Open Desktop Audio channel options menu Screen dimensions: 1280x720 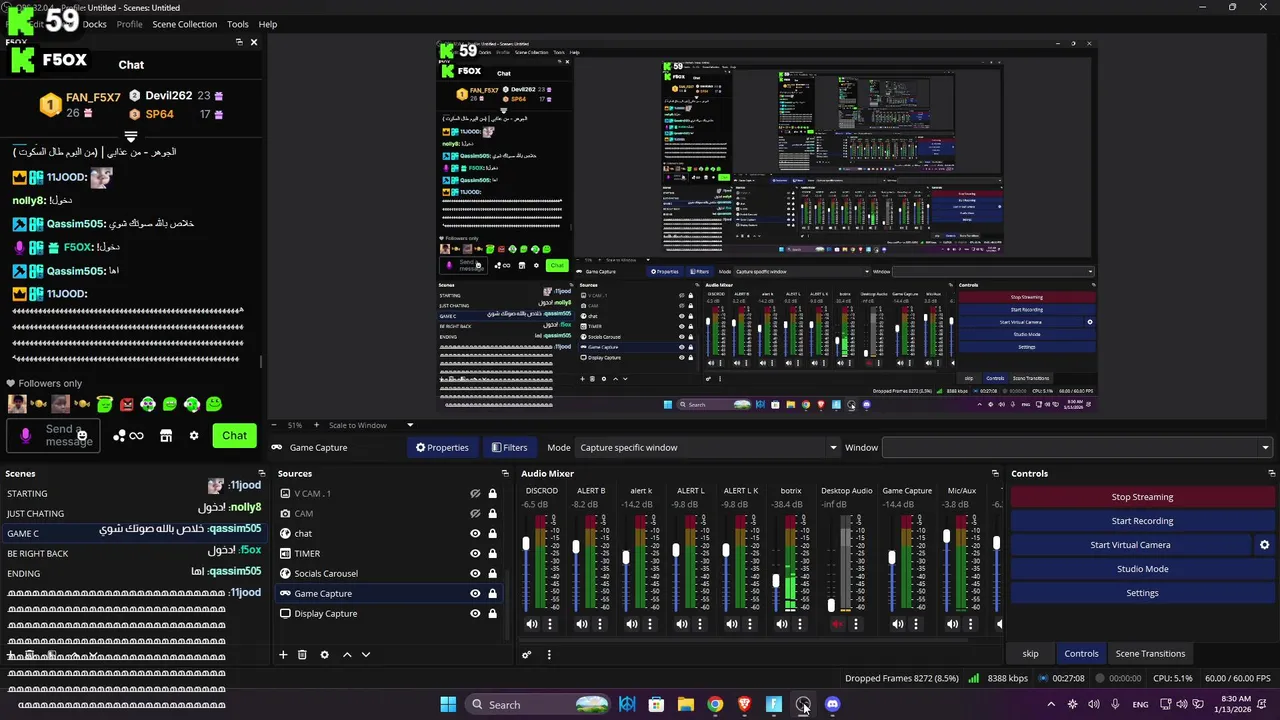point(856,624)
